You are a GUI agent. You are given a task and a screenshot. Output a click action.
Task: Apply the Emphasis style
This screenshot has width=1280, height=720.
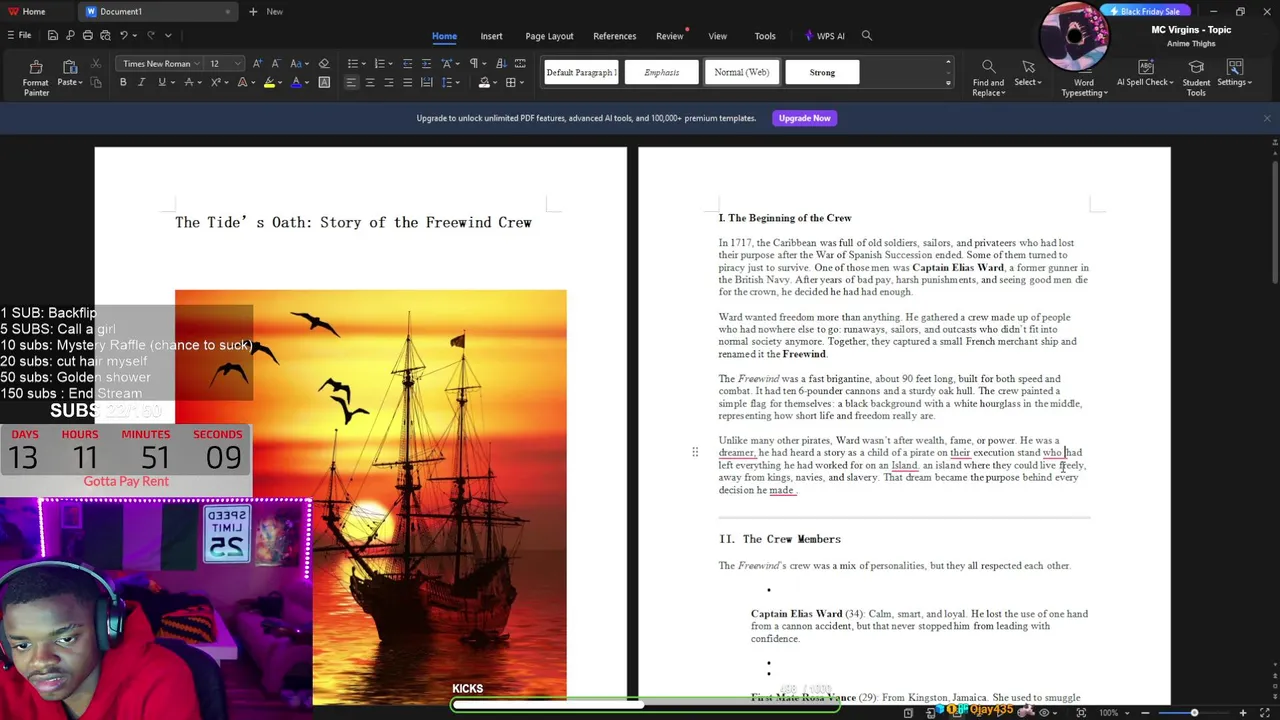pos(661,72)
